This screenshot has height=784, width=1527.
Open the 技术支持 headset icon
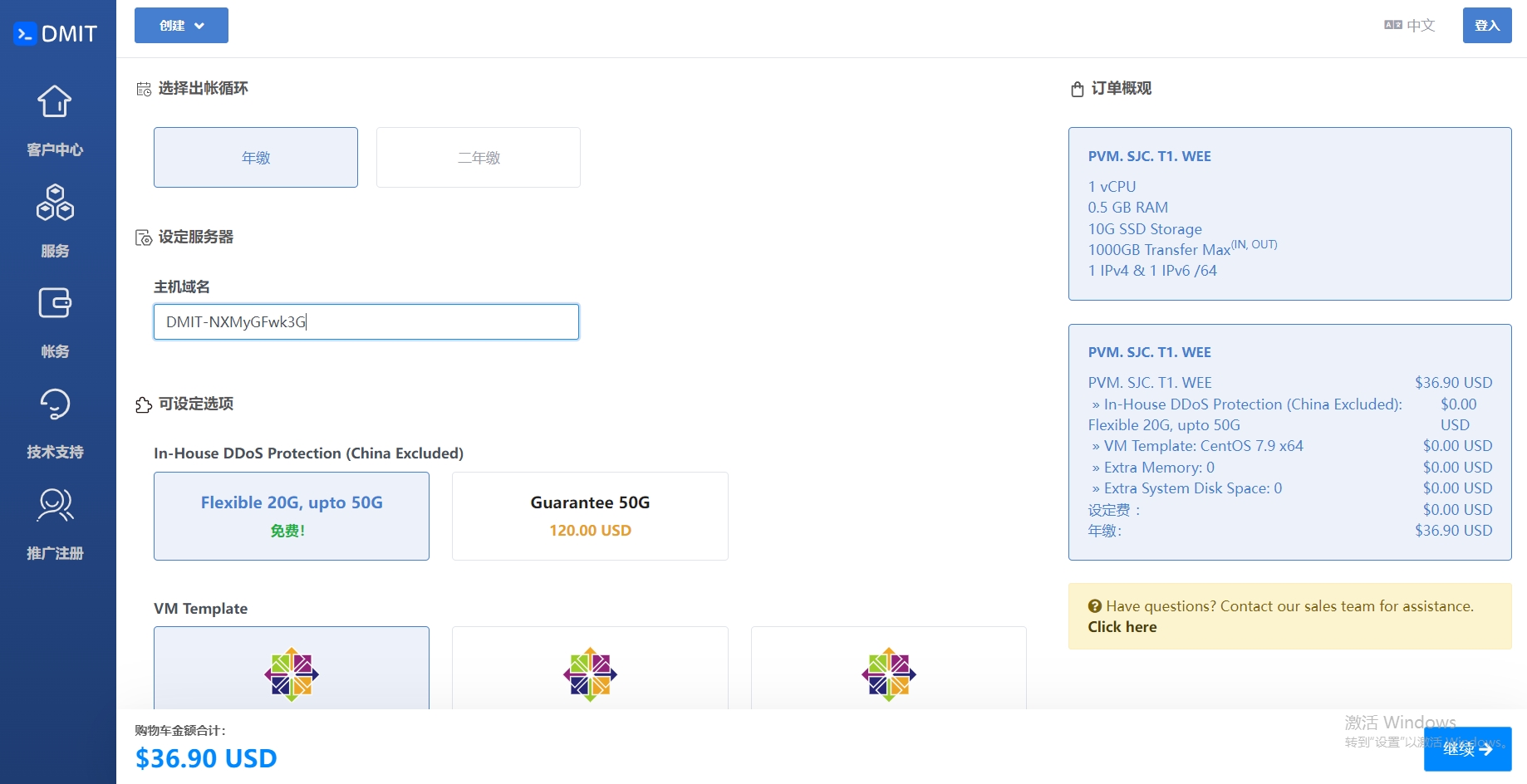55,404
